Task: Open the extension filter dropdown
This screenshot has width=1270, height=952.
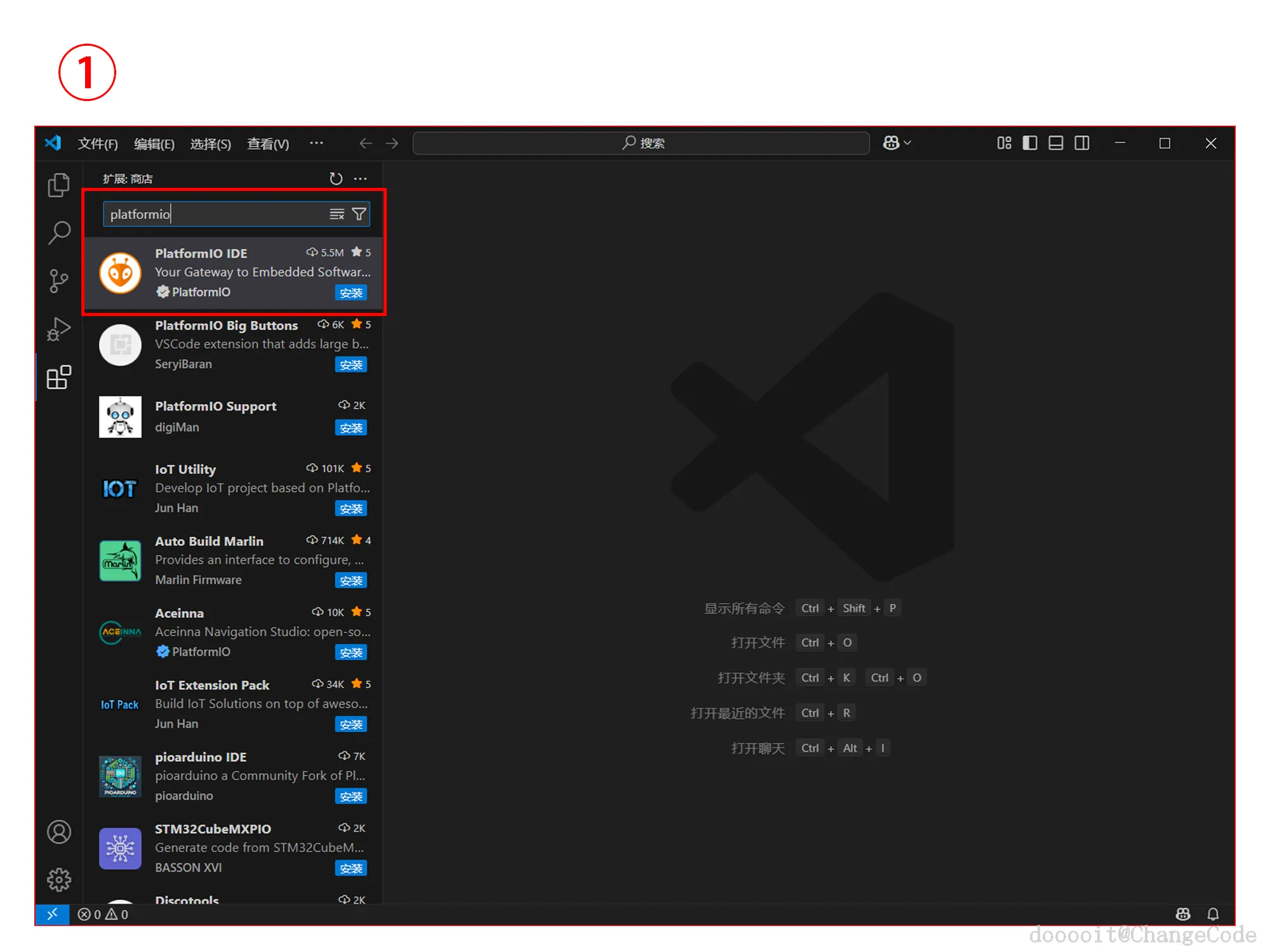Action: [359, 214]
